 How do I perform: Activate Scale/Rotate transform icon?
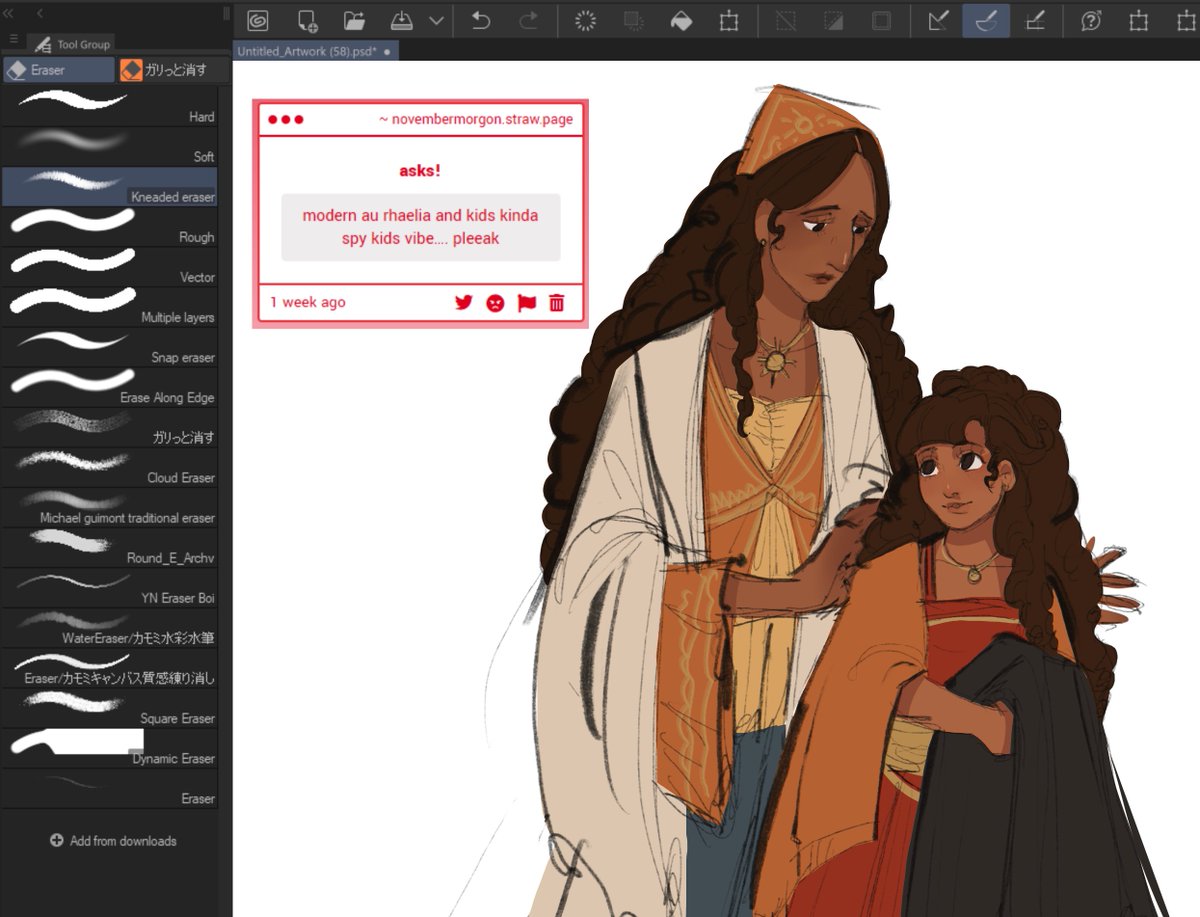tap(728, 20)
